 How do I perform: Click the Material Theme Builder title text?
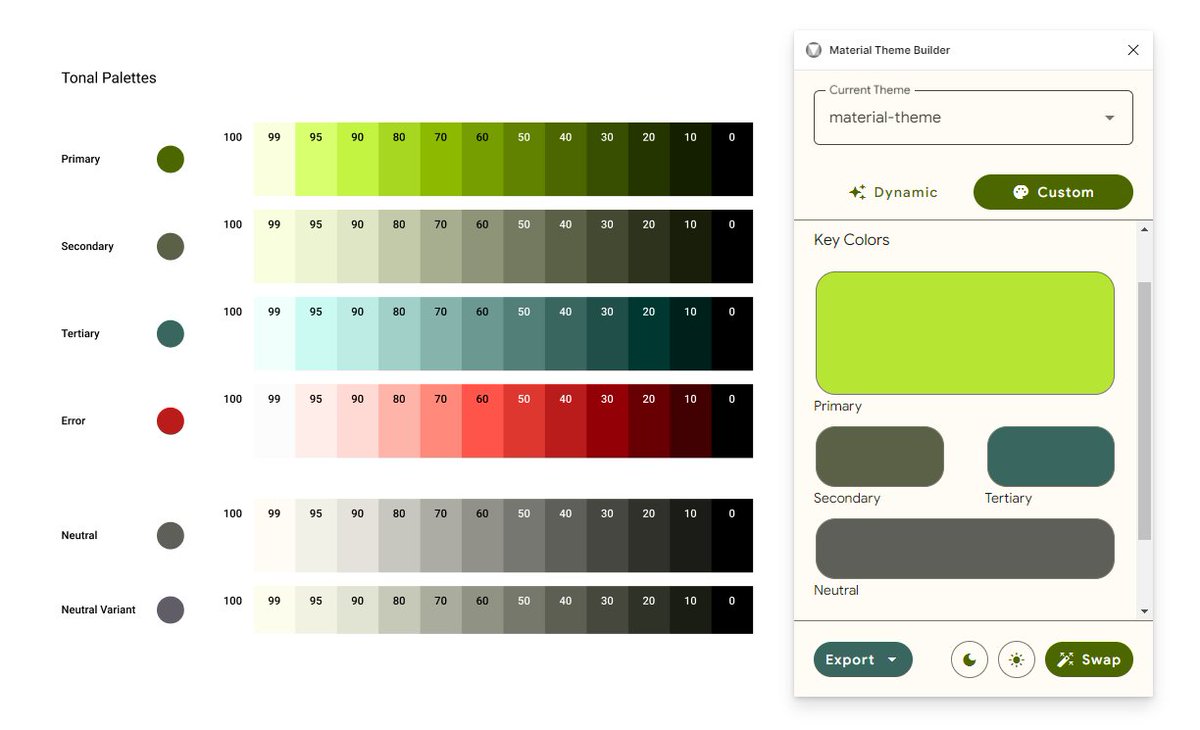(889, 50)
